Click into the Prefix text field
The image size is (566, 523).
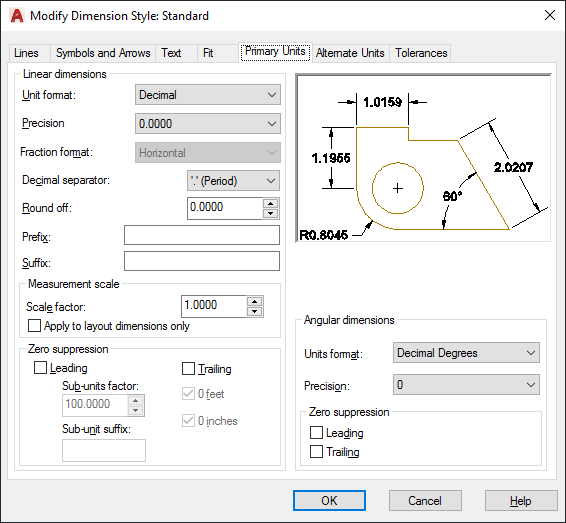click(x=202, y=235)
